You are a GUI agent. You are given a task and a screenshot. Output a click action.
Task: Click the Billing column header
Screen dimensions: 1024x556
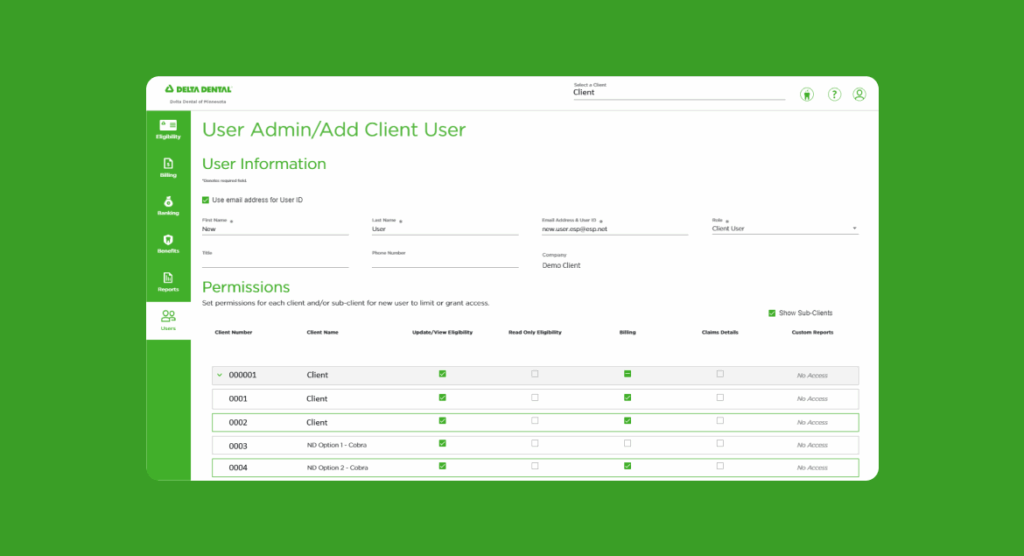point(628,333)
